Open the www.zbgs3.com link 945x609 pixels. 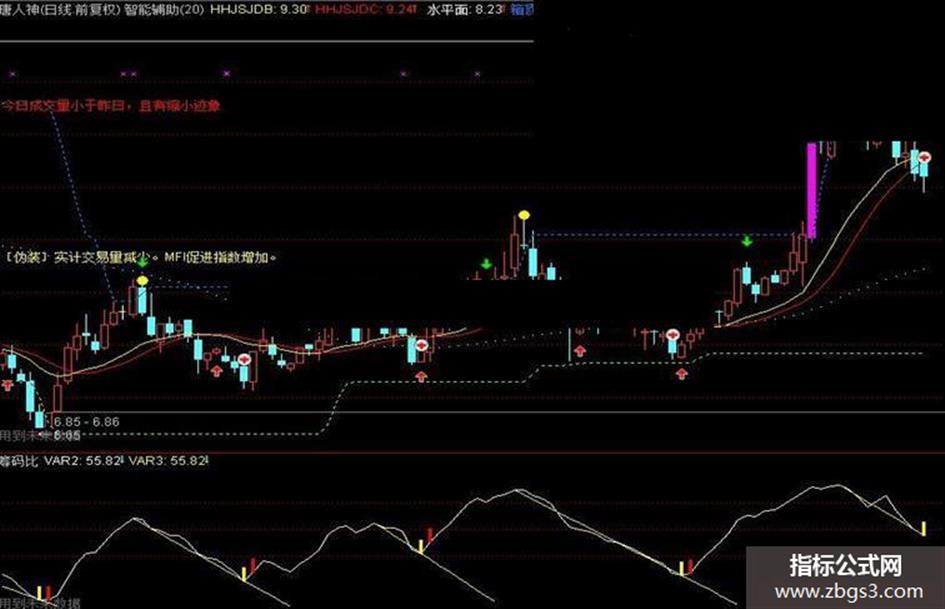point(849,592)
